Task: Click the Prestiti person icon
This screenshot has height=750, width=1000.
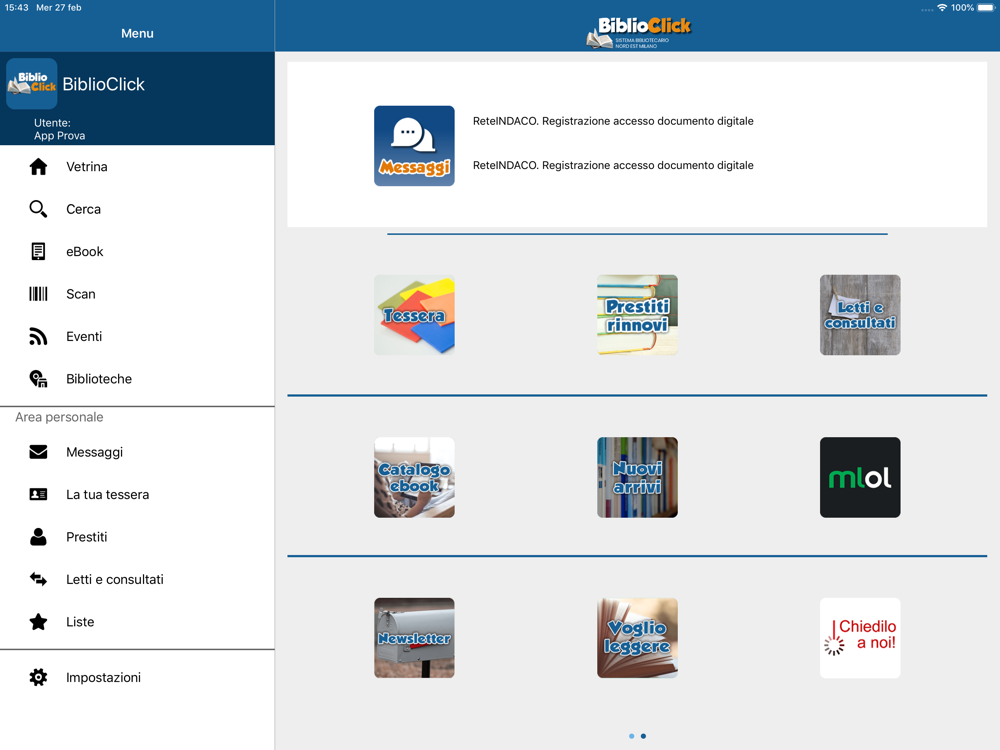Action: pyautogui.click(x=38, y=537)
